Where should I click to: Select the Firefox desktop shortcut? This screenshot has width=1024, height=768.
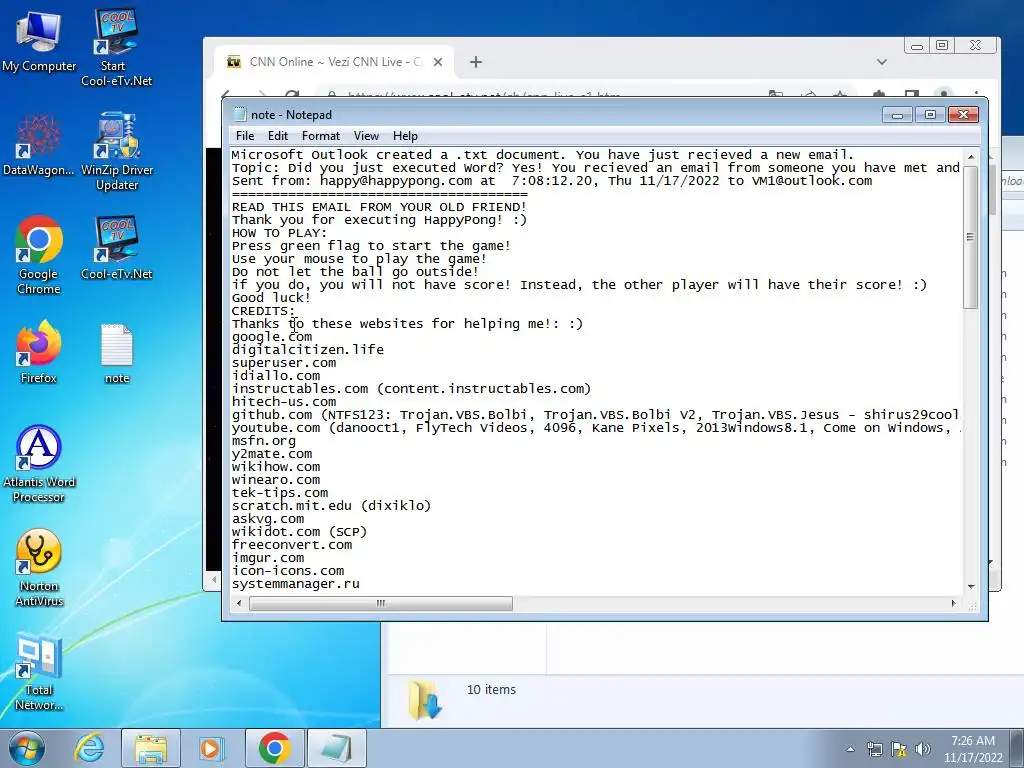(39, 351)
